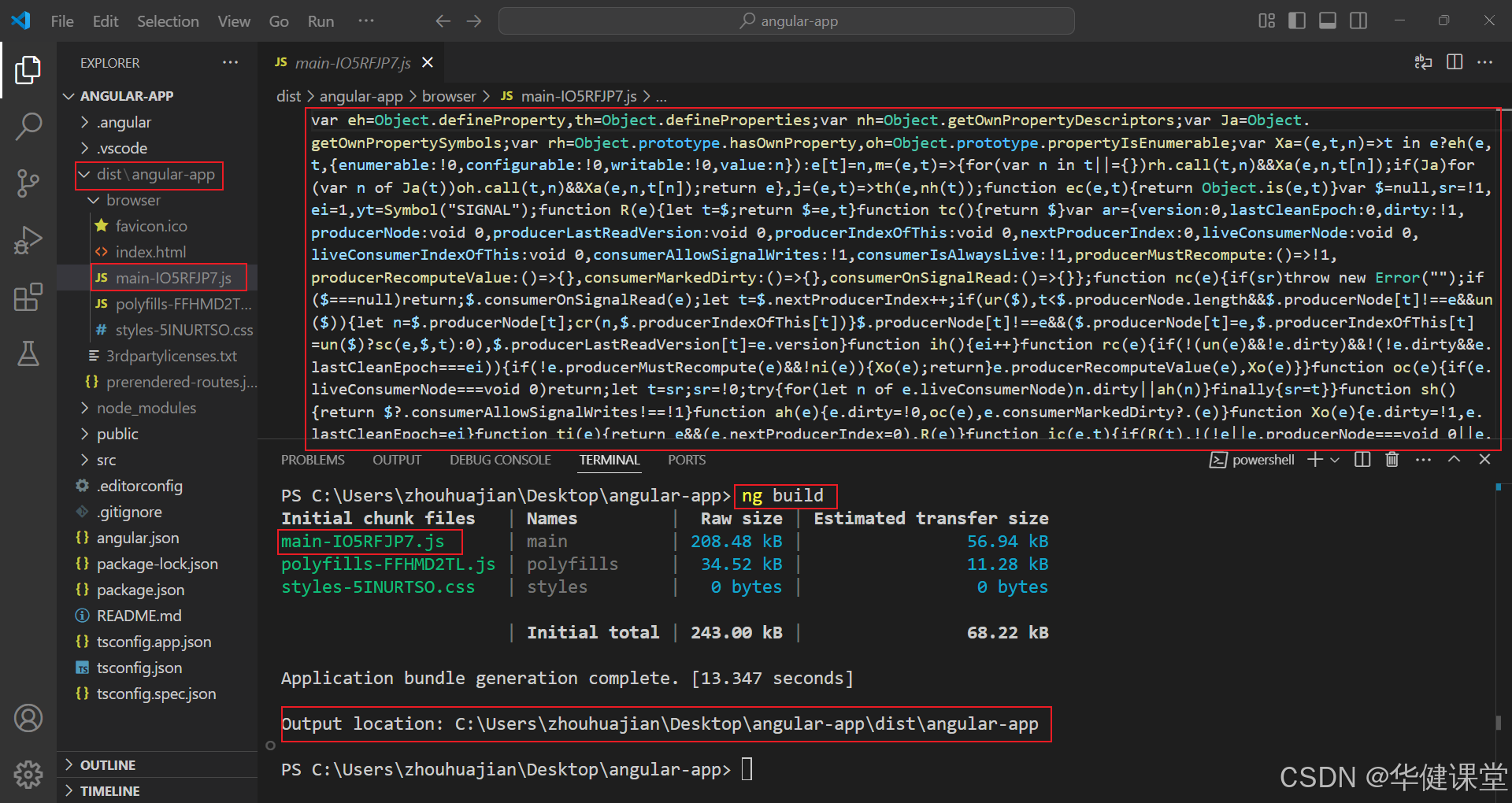
Task: Open the Manage gear menu
Action: pos(28,775)
